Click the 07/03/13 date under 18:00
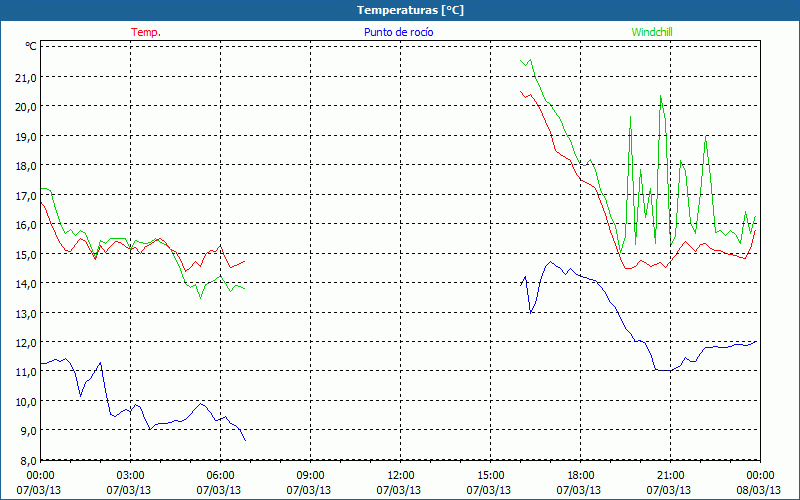 point(579,490)
